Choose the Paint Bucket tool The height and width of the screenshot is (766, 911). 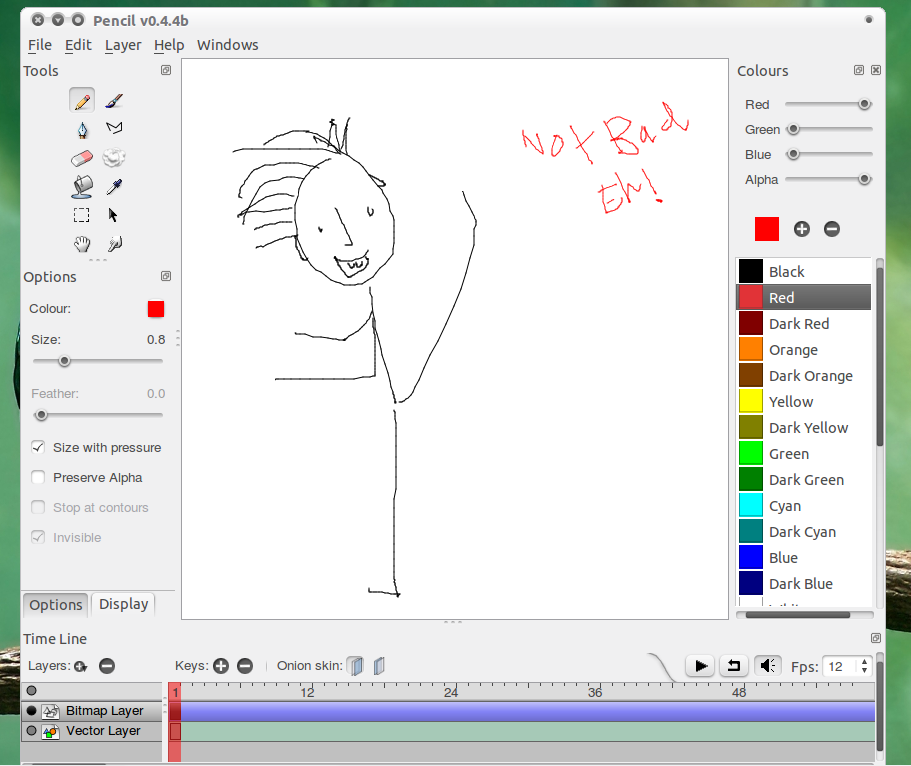coord(82,186)
